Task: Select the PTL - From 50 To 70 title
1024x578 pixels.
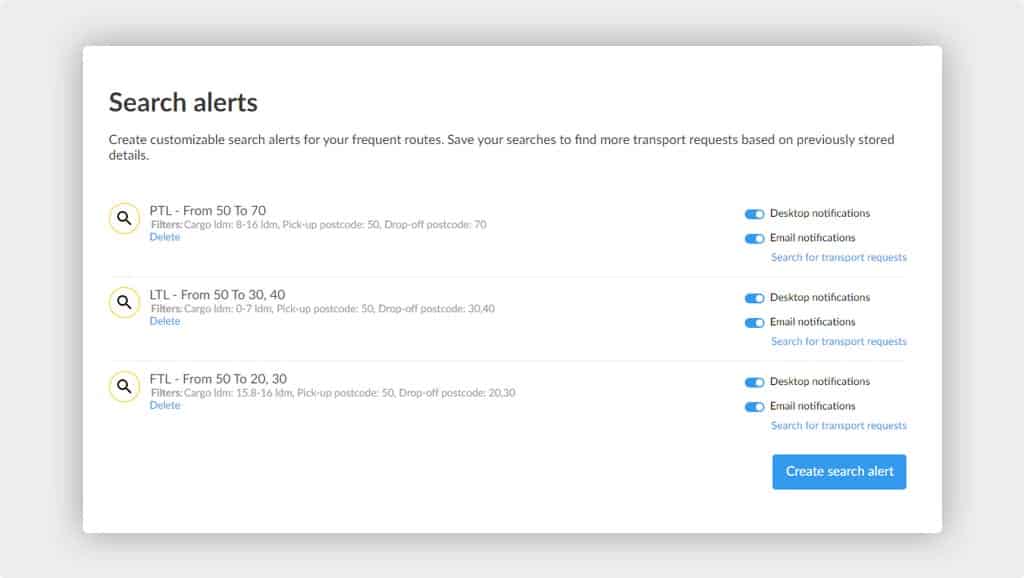Action: 208,210
